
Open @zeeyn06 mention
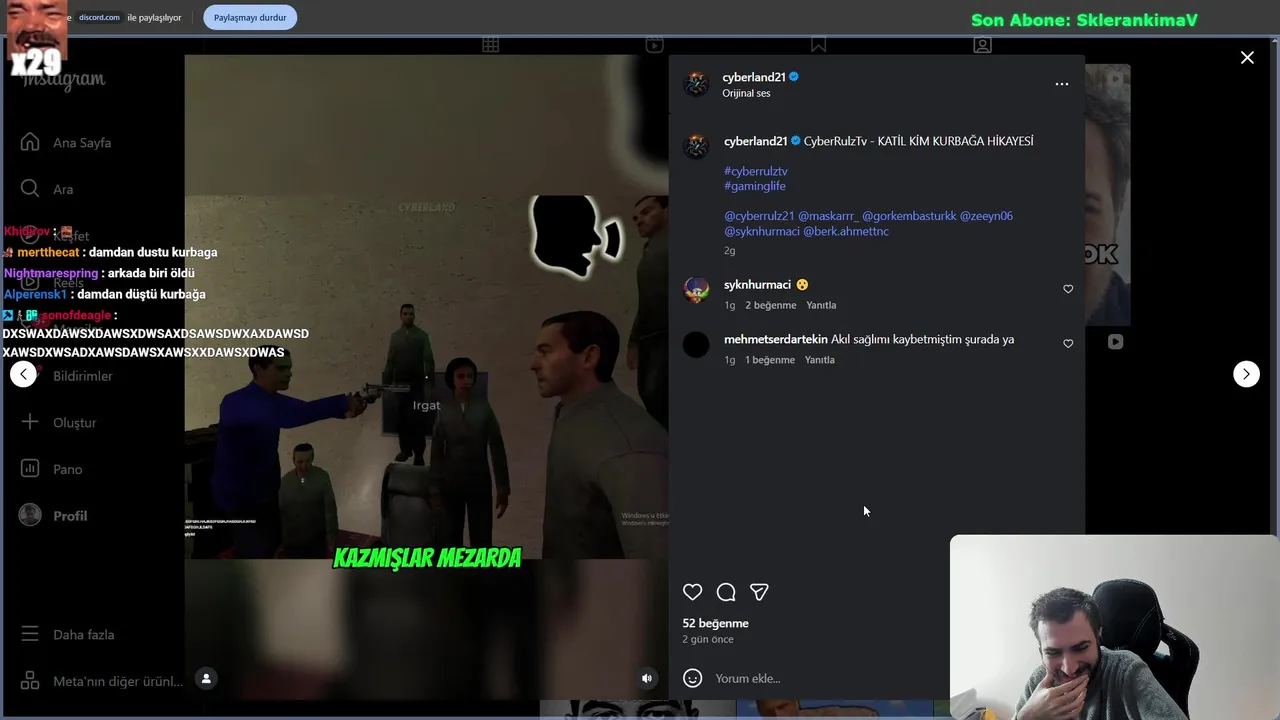coord(986,216)
